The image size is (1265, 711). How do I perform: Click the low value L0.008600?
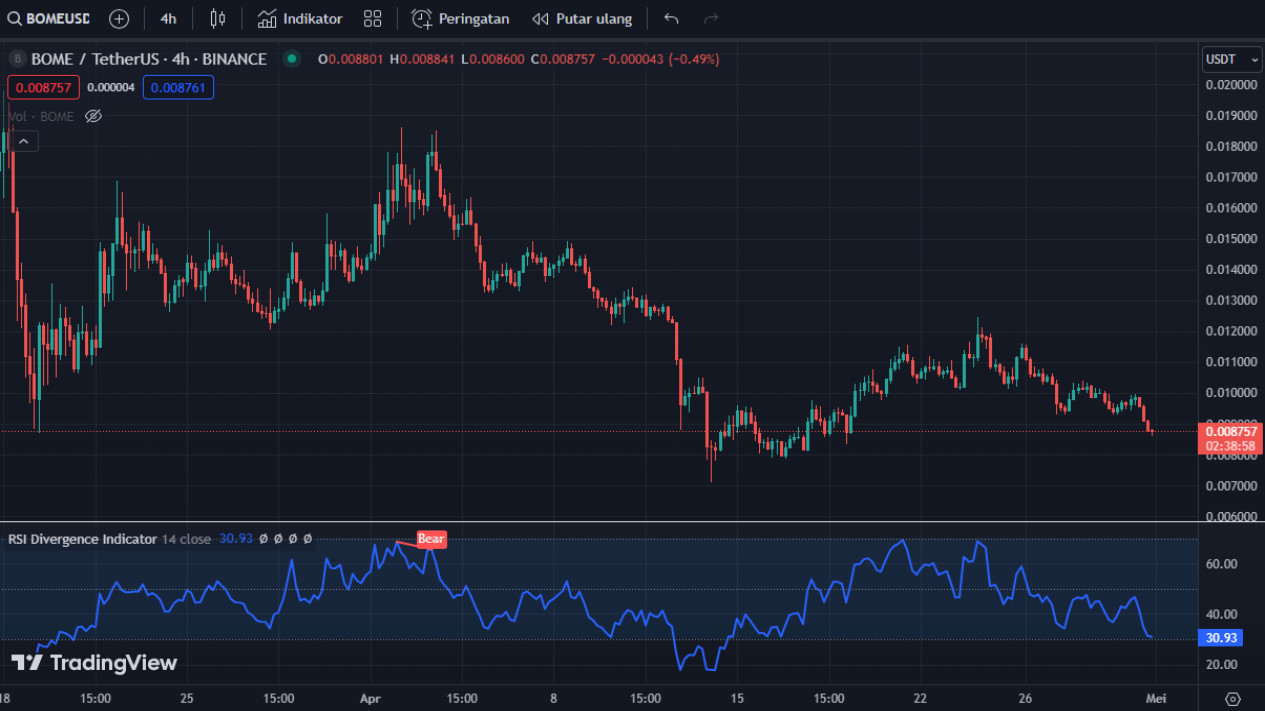493,59
